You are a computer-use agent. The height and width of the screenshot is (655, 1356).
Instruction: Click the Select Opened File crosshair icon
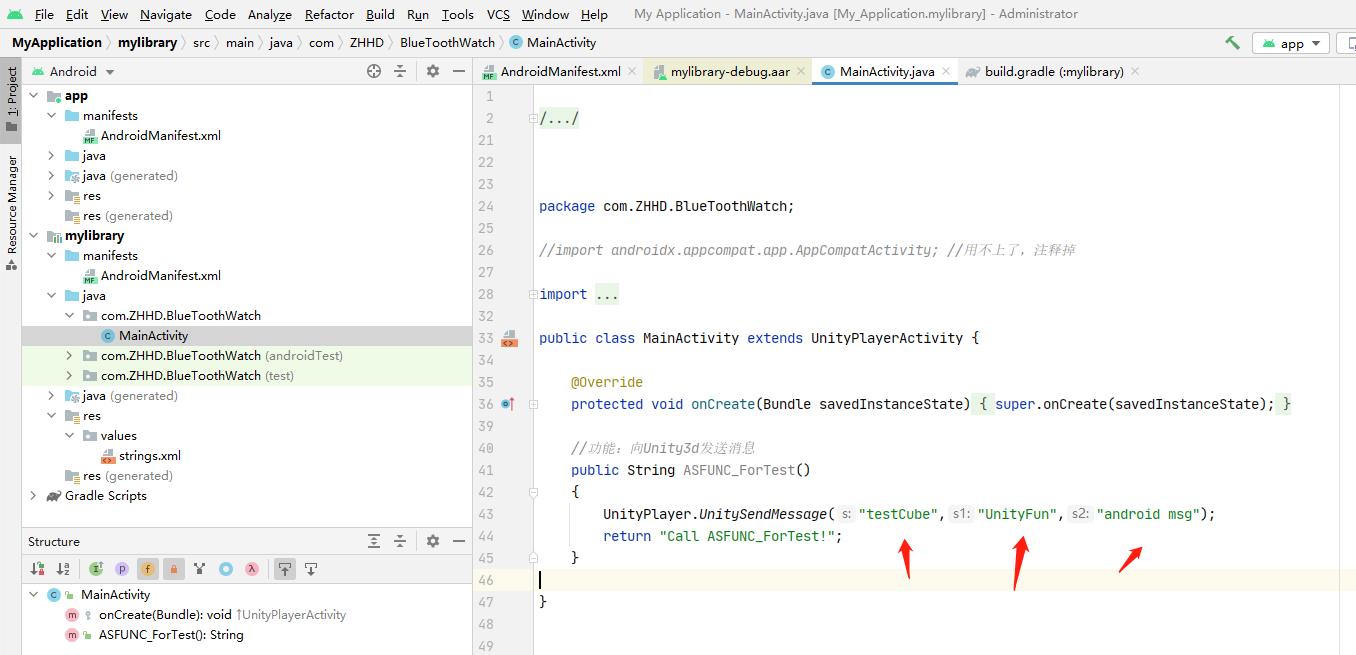(x=374, y=71)
